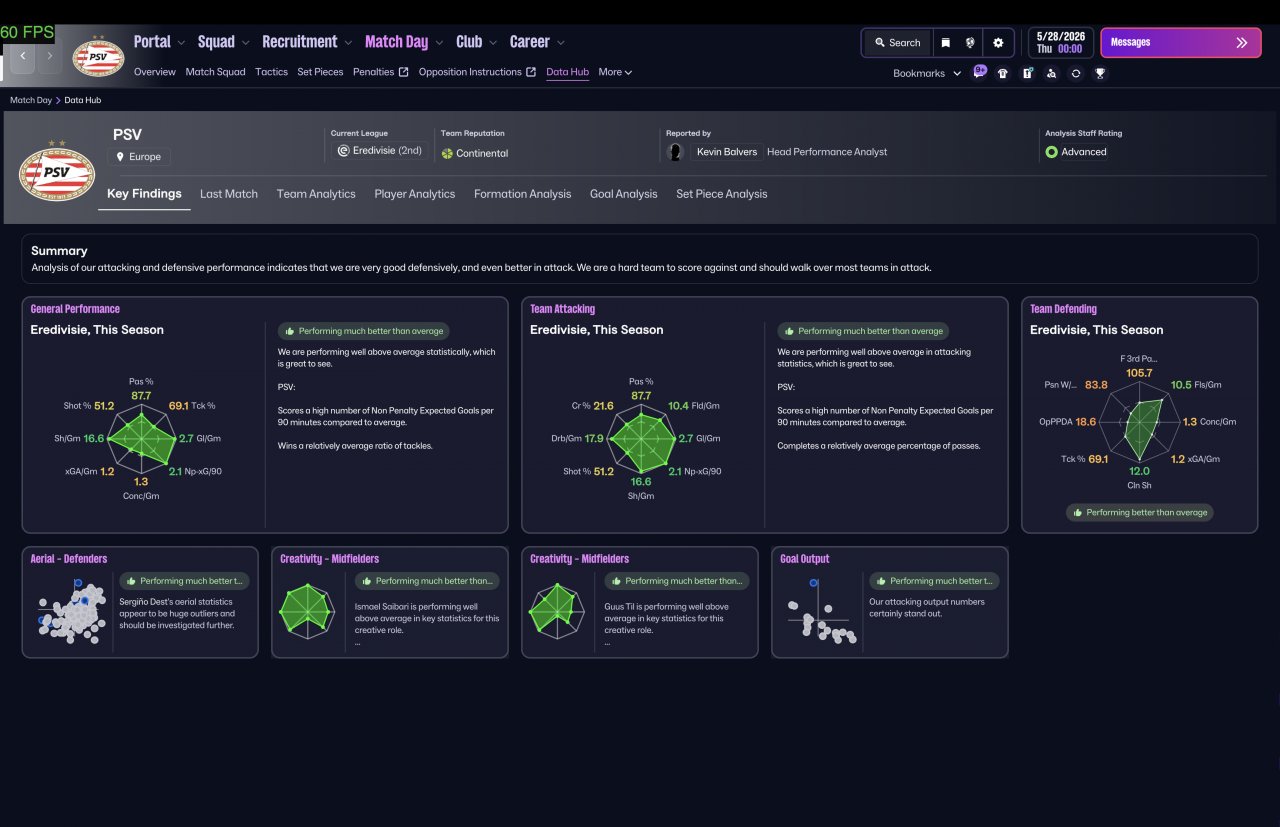Open the Team Analytics tab
This screenshot has width=1280, height=827.
tap(316, 194)
